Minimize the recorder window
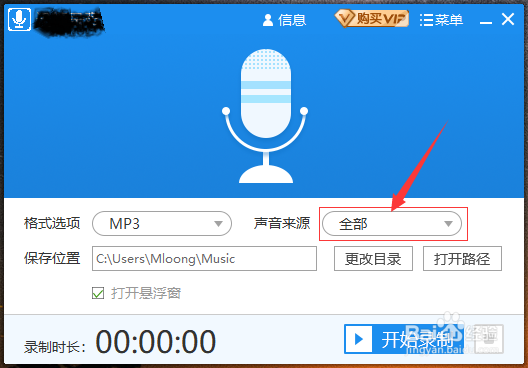This screenshot has height=368, width=528. [486, 22]
